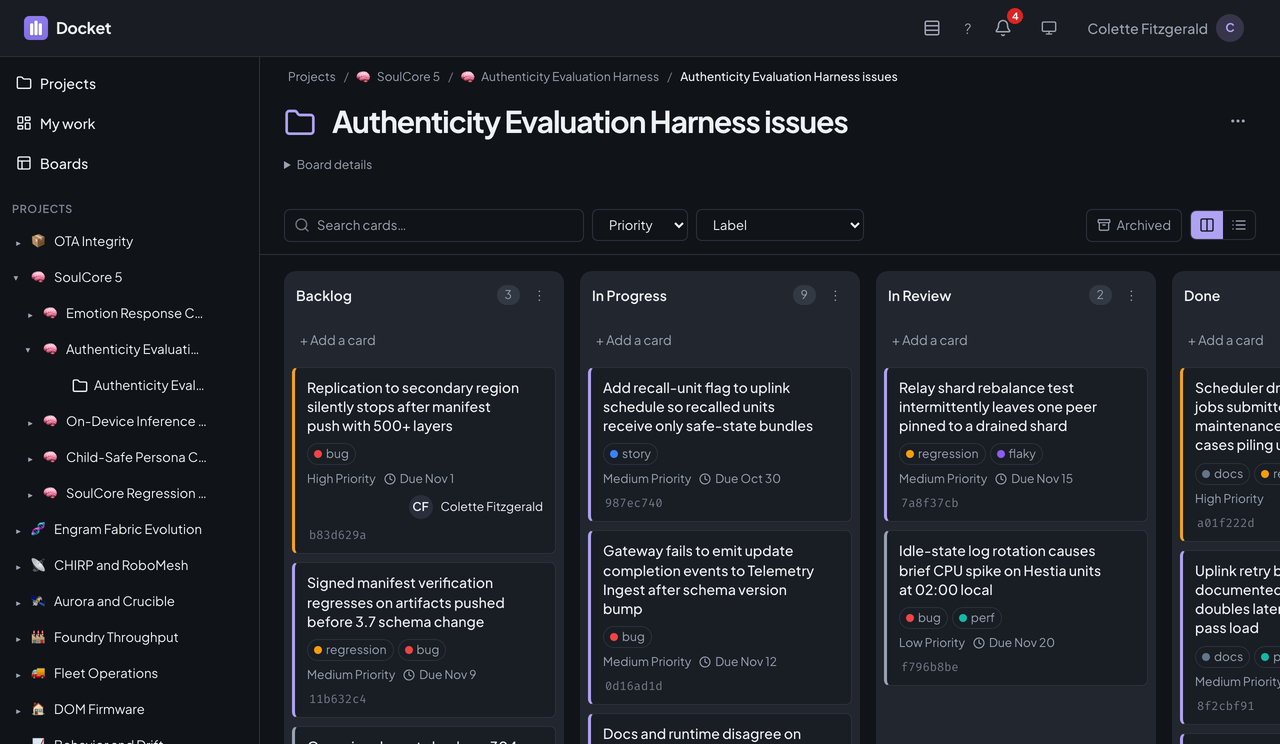This screenshot has width=1280, height=744.
Task: Open the notifications bell
Action: coord(1003,28)
